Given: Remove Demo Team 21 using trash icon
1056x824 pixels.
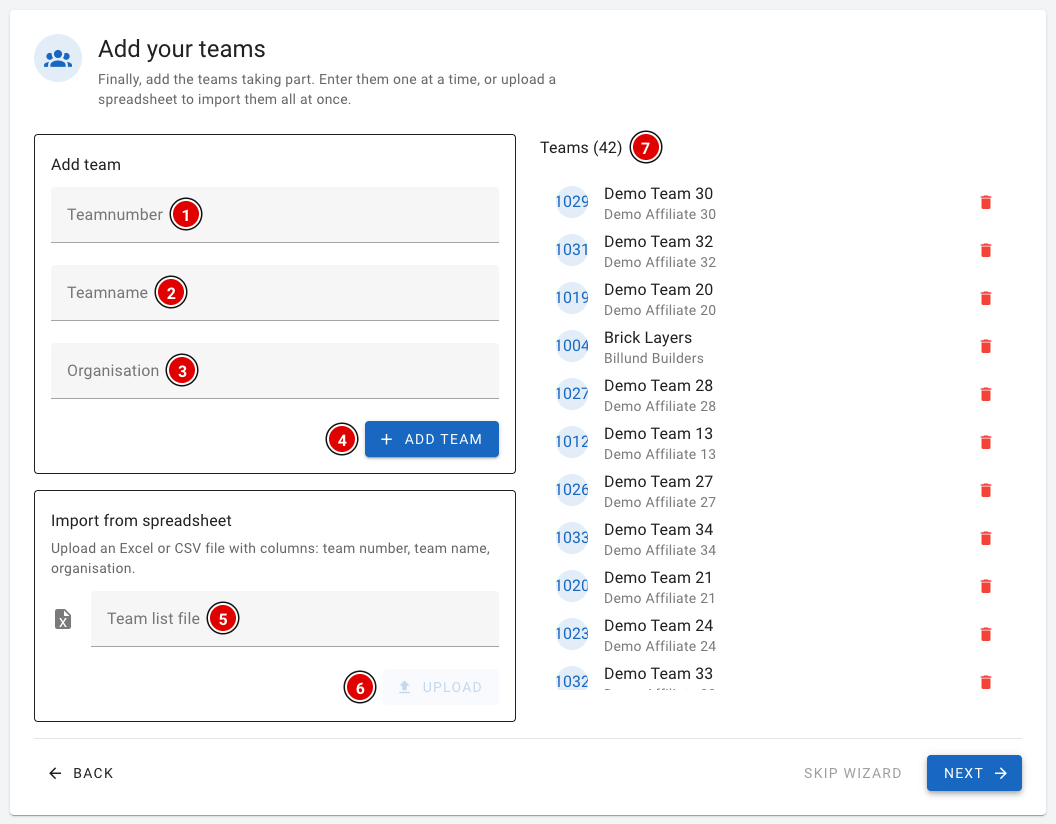Looking at the screenshot, I should pos(985,586).
